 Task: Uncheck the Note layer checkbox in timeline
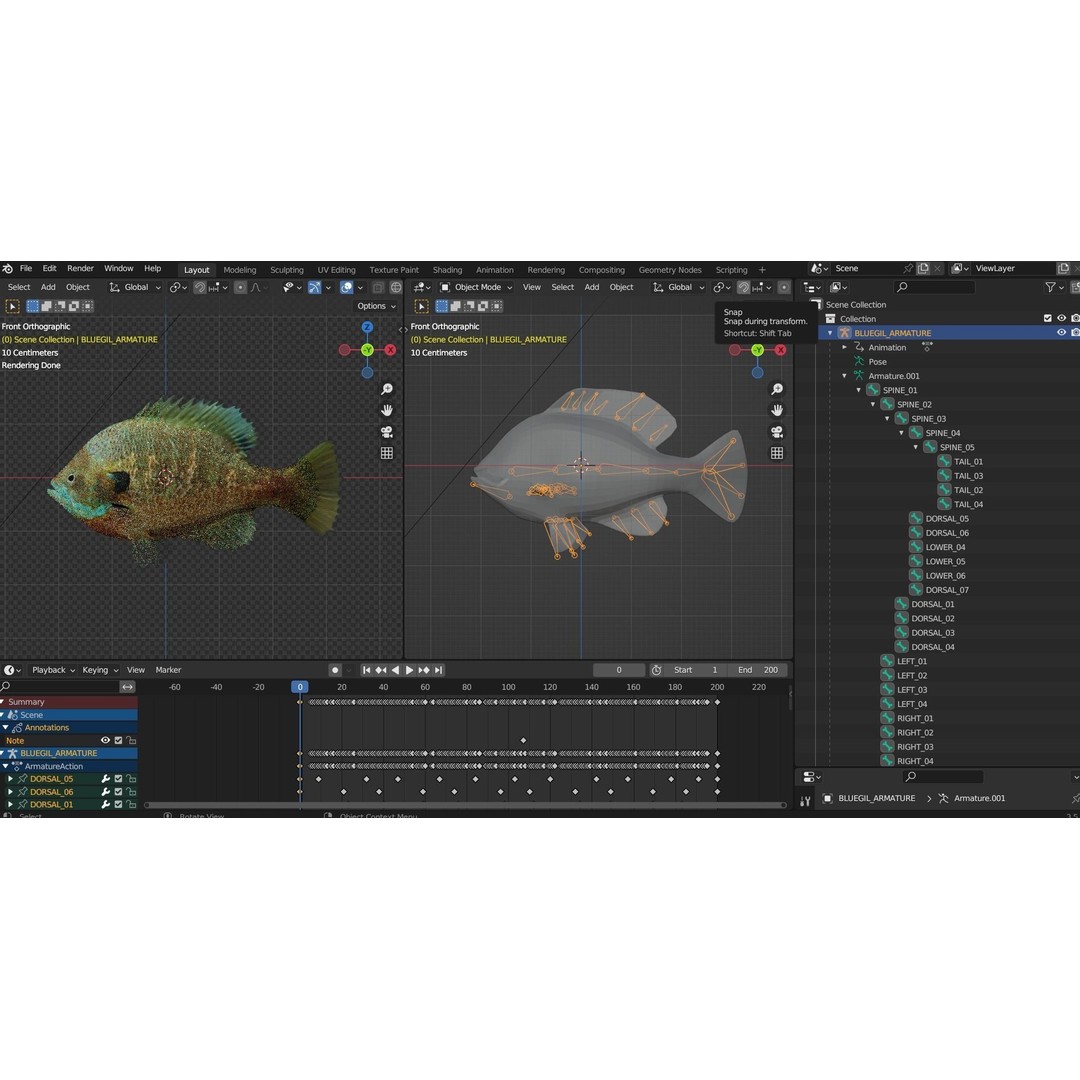118,740
